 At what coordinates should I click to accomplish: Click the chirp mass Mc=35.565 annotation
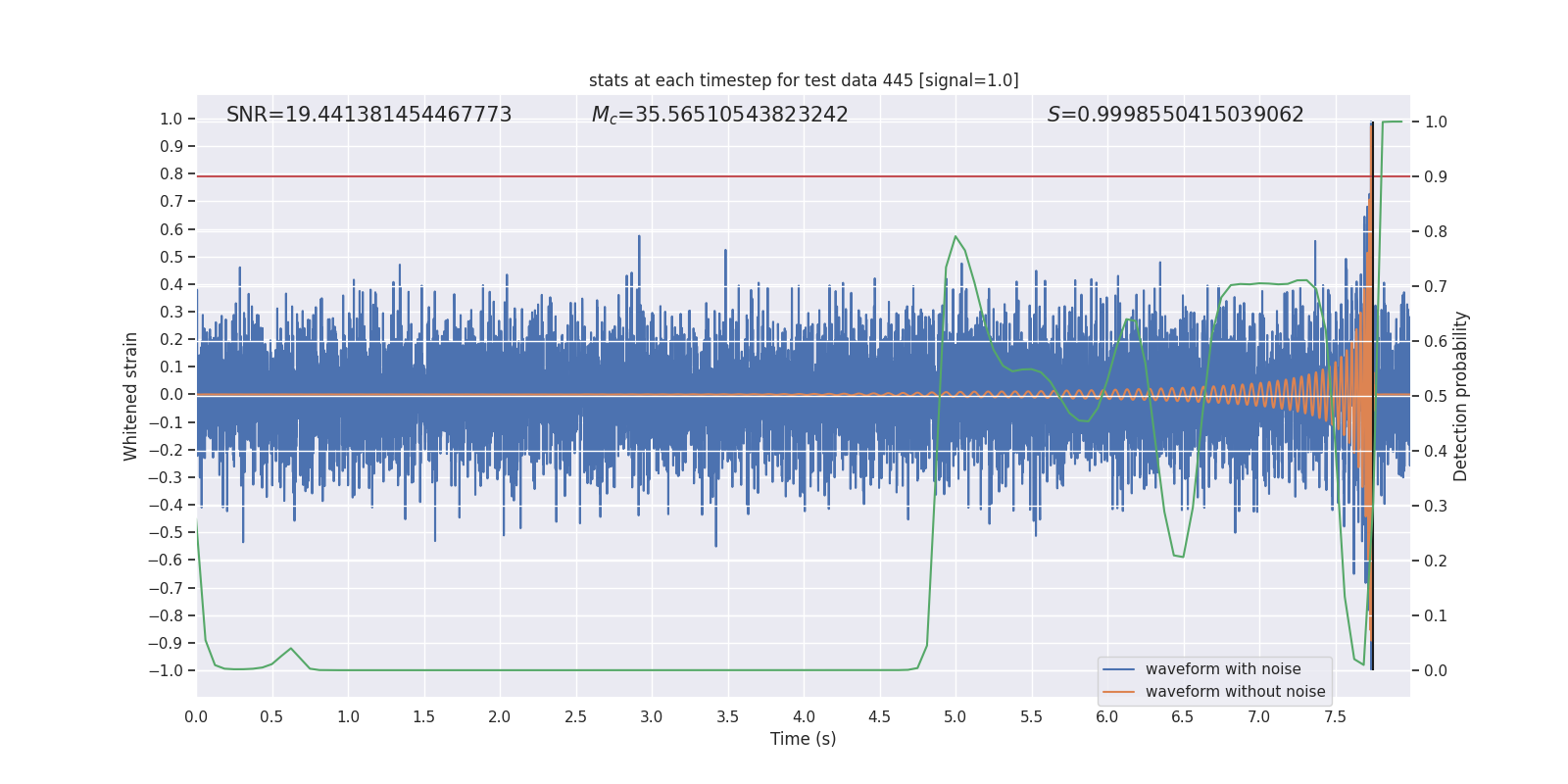[x=720, y=115]
